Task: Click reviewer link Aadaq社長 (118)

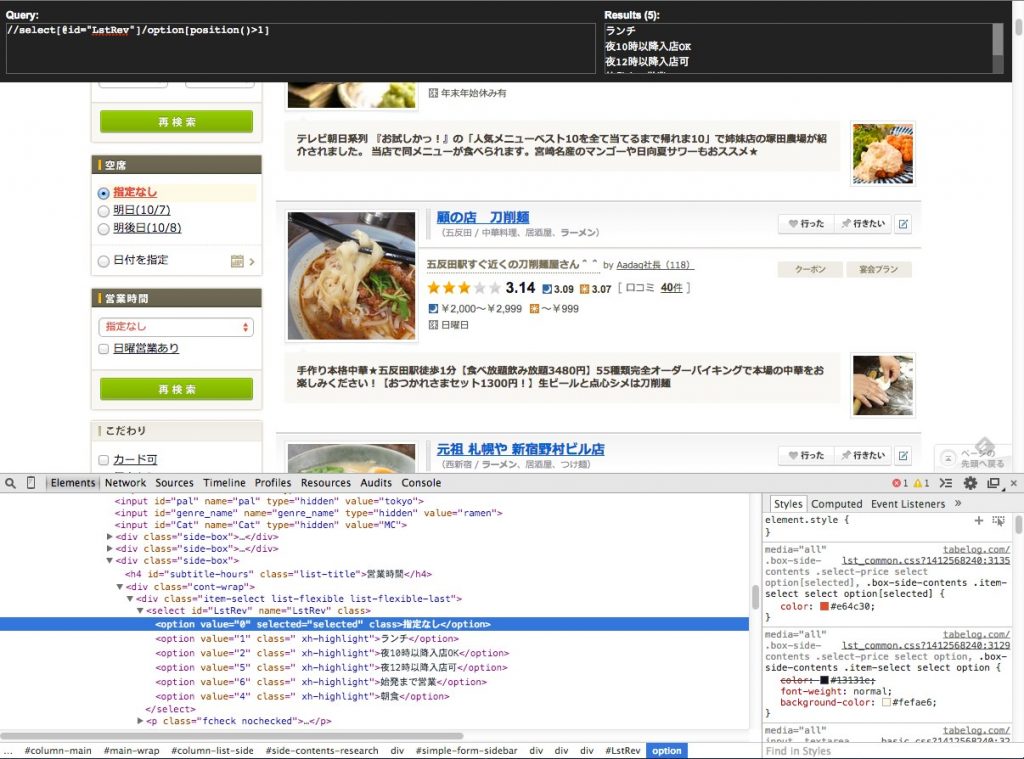Action: 655,265
